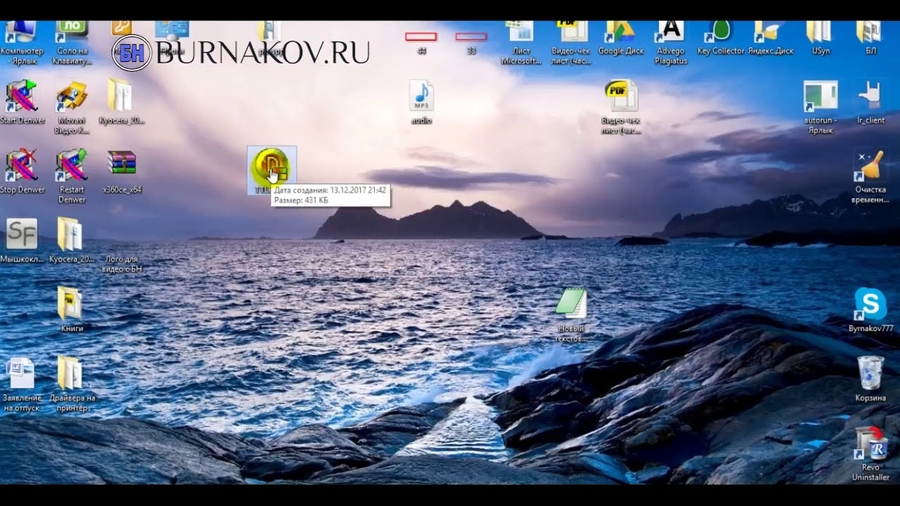This screenshot has height=506, width=900.
Task: Click the Новый текстовый document icon
Action: [571, 304]
